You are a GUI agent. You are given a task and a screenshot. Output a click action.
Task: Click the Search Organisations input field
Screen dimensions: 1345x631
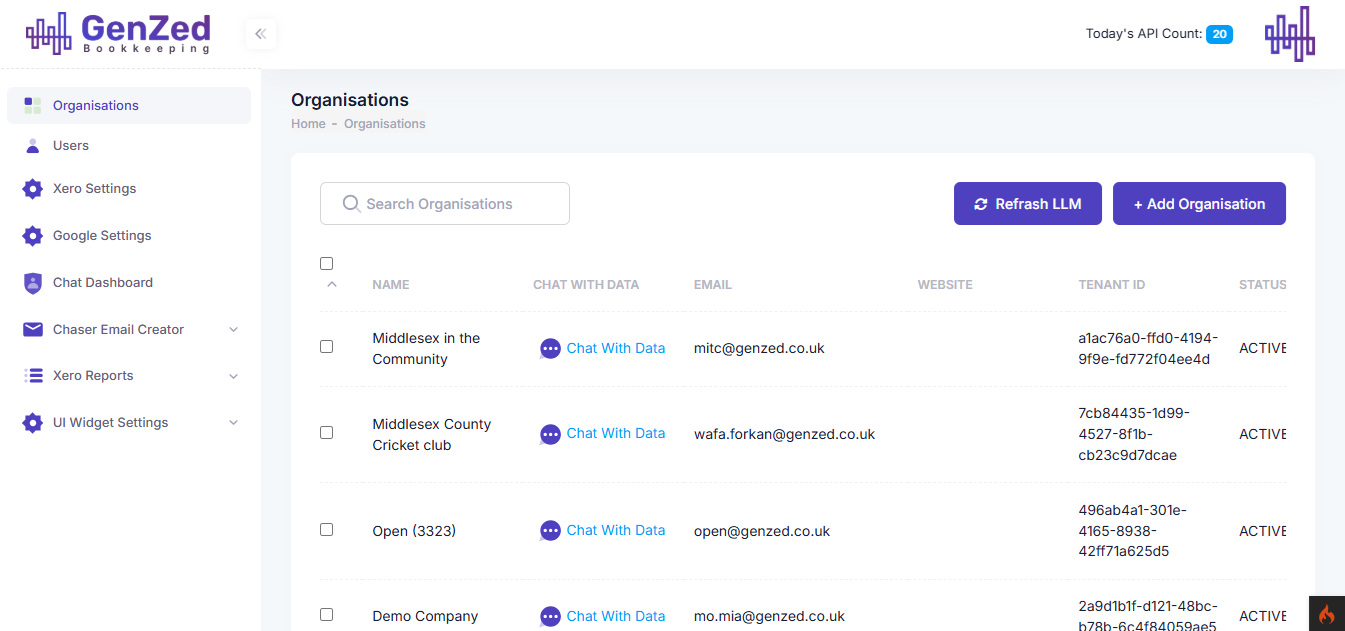pyautogui.click(x=445, y=204)
